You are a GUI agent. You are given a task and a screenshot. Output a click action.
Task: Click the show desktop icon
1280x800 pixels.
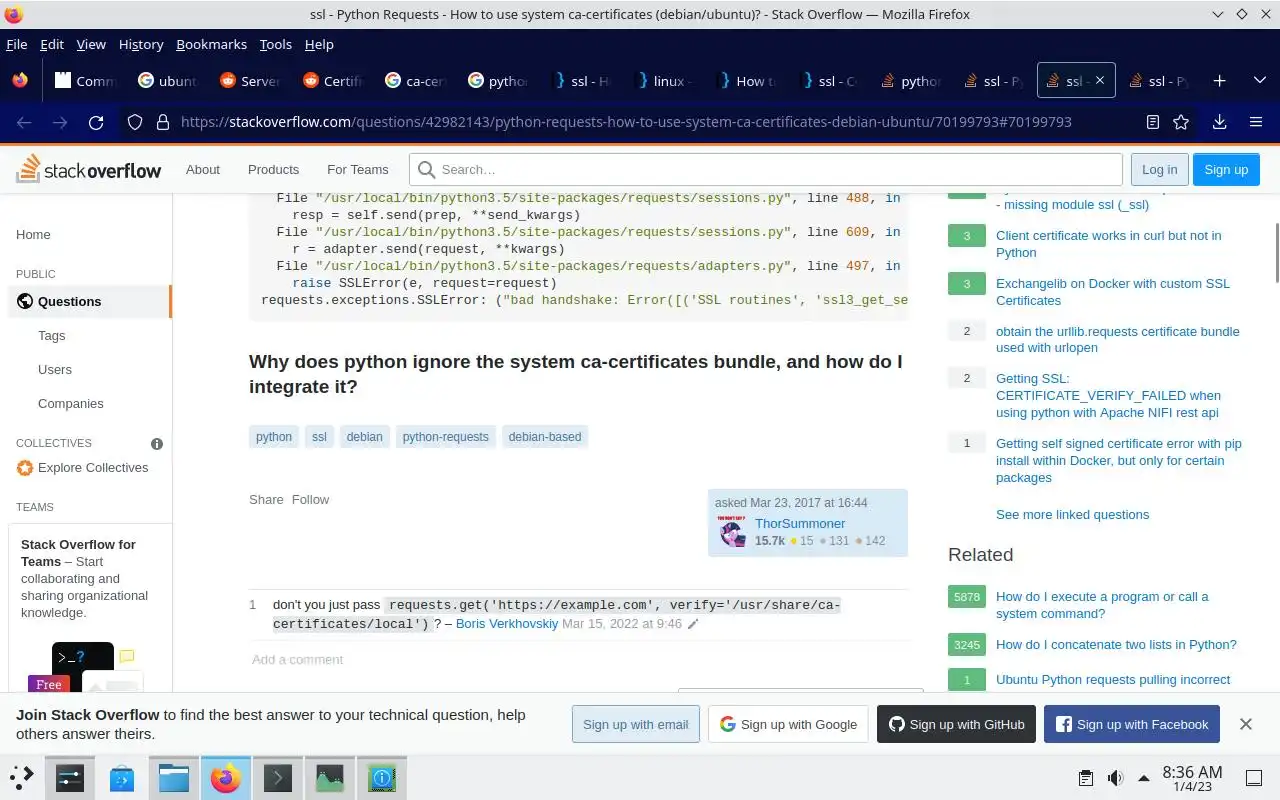click(1253, 778)
